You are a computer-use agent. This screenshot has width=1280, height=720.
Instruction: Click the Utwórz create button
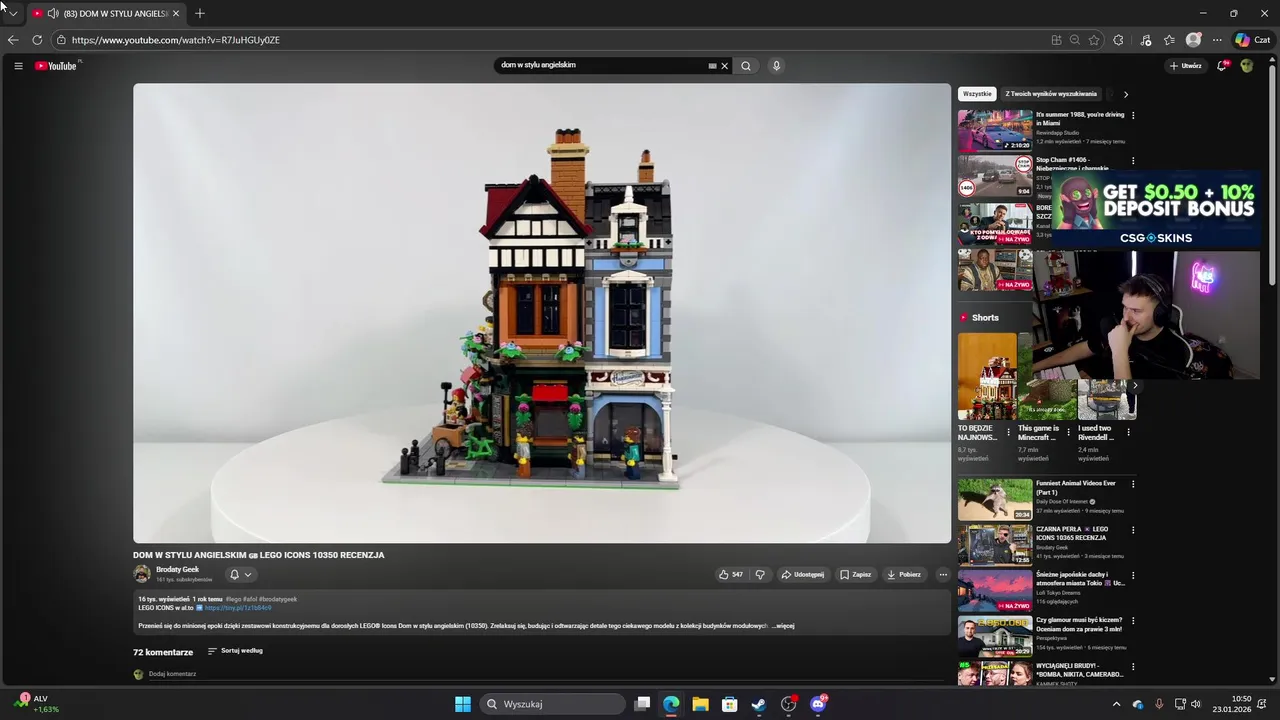coord(1185,66)
